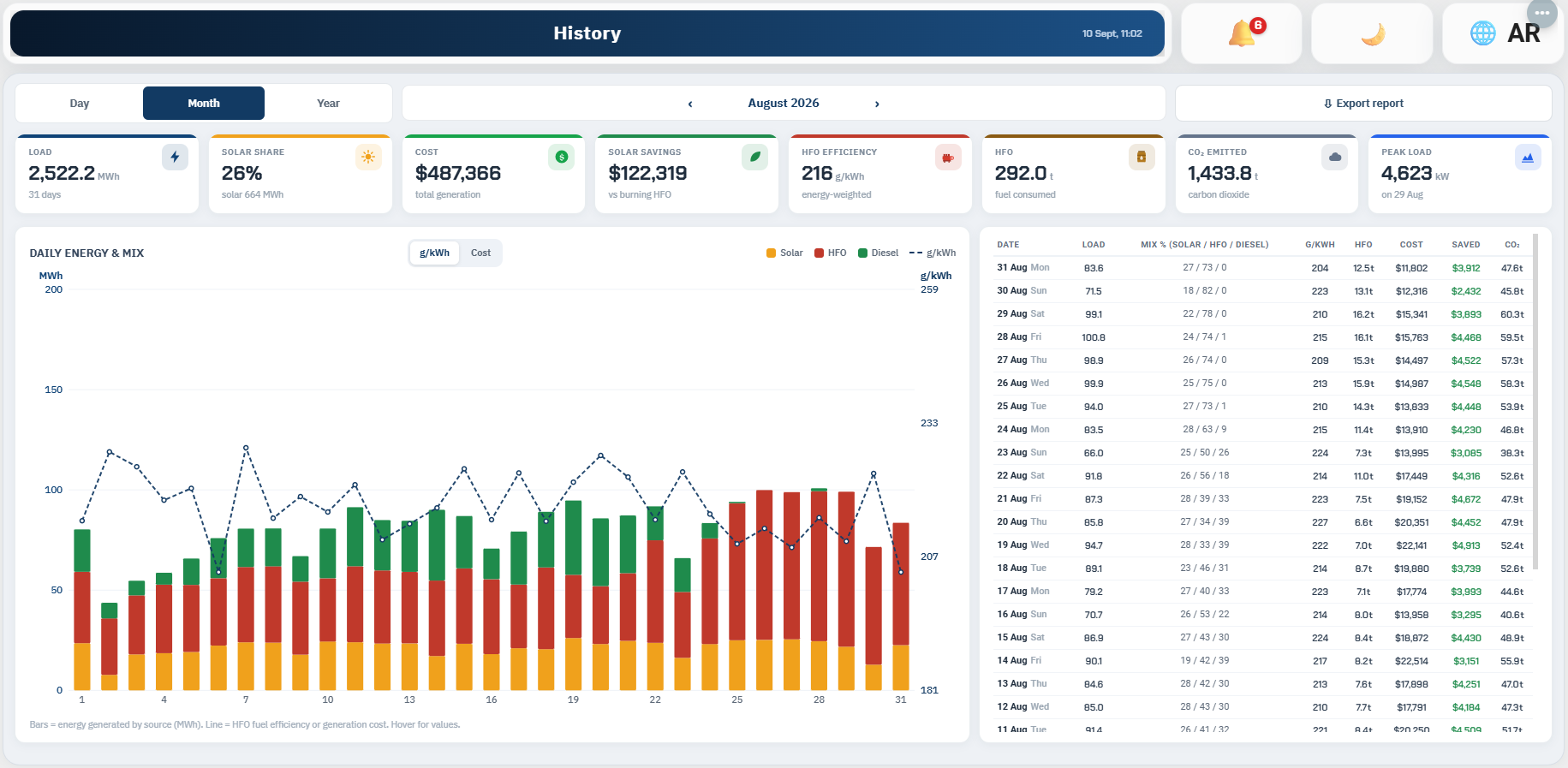Viewport: 1568px width, 768px height.
Task: Go to the next month with the right chevron
Action: 877,104
